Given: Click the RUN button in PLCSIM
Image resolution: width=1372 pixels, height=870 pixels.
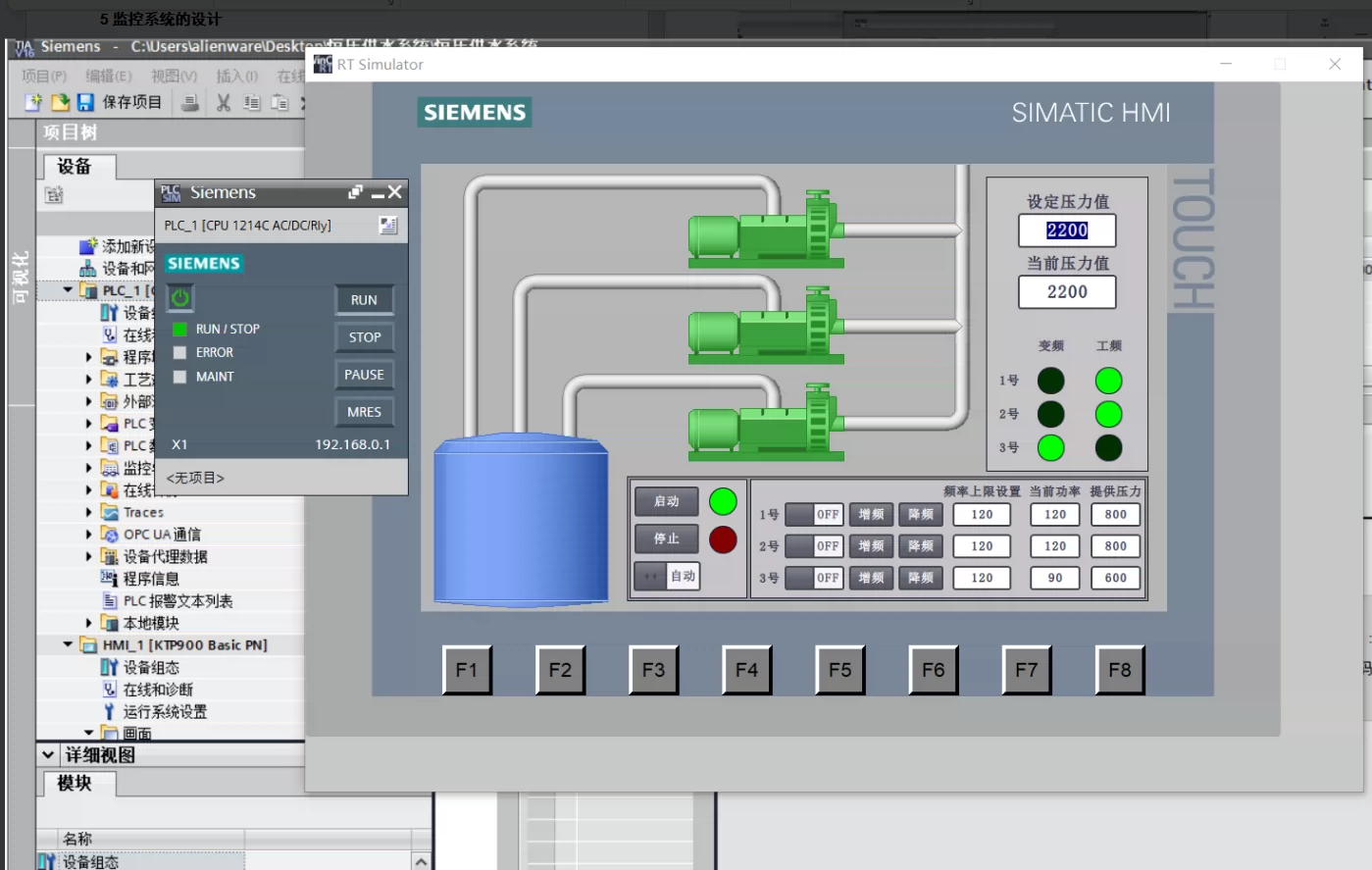Looking at the screenshot, I should click(364, 300).
